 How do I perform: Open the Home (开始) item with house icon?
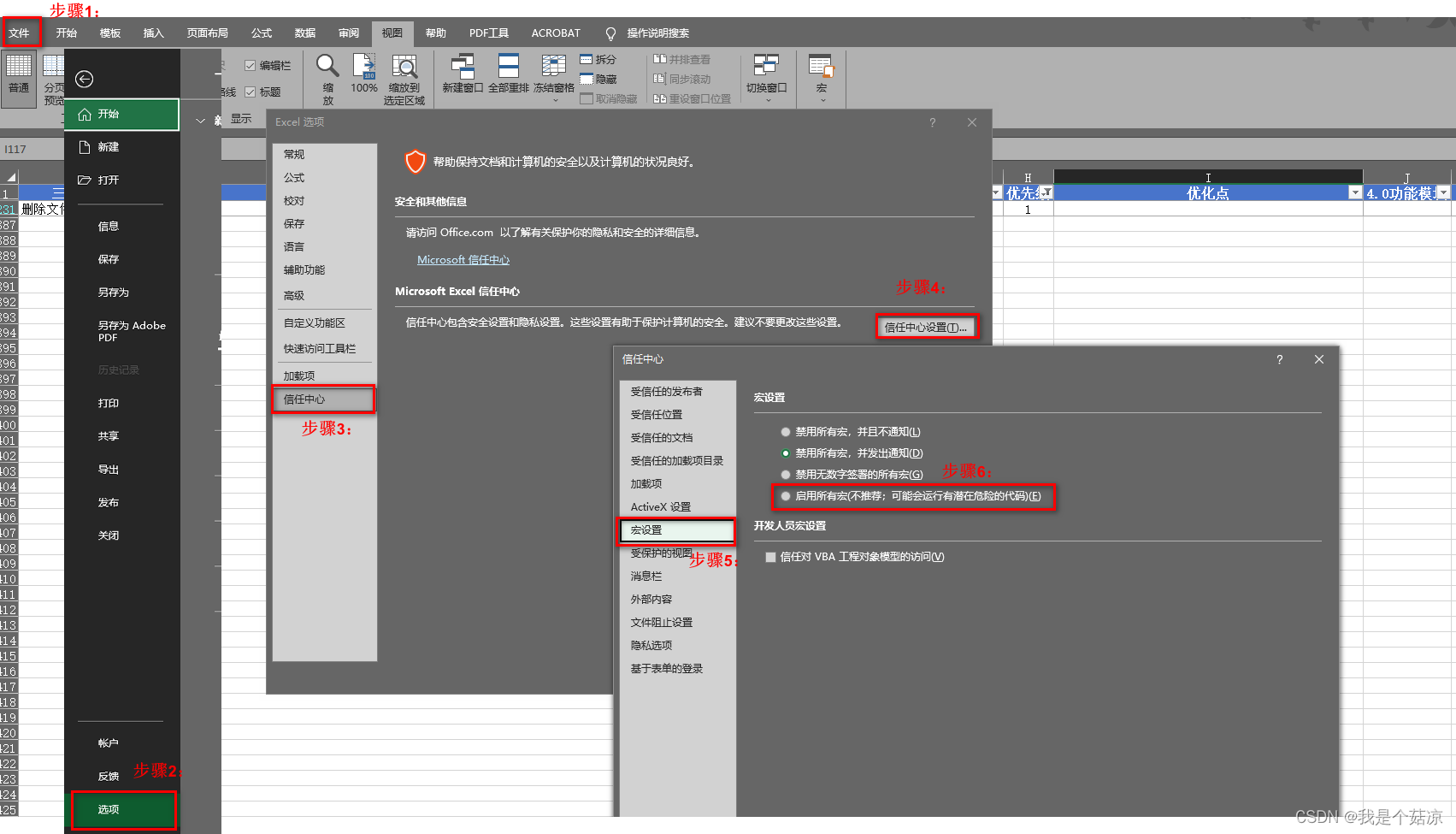[x=121, y=115]
